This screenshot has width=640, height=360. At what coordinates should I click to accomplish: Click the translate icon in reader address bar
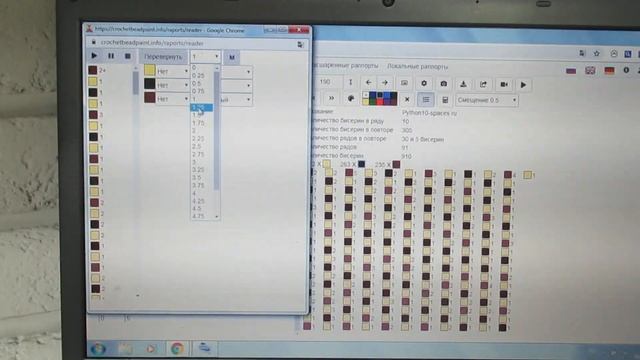(x=300, y=44)
